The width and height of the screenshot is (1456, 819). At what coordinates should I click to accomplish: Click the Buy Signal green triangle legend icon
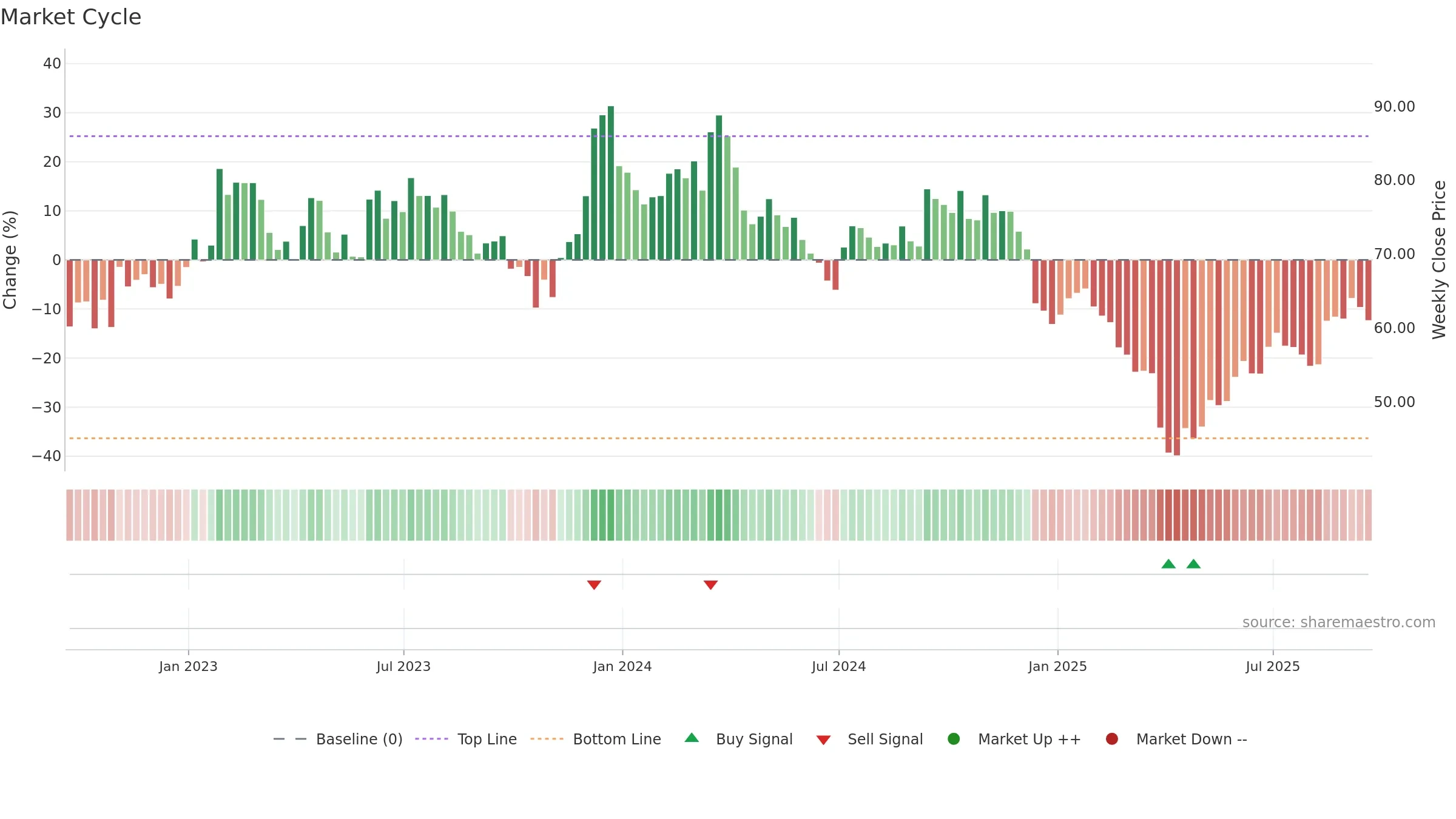[x=692, y=738]
